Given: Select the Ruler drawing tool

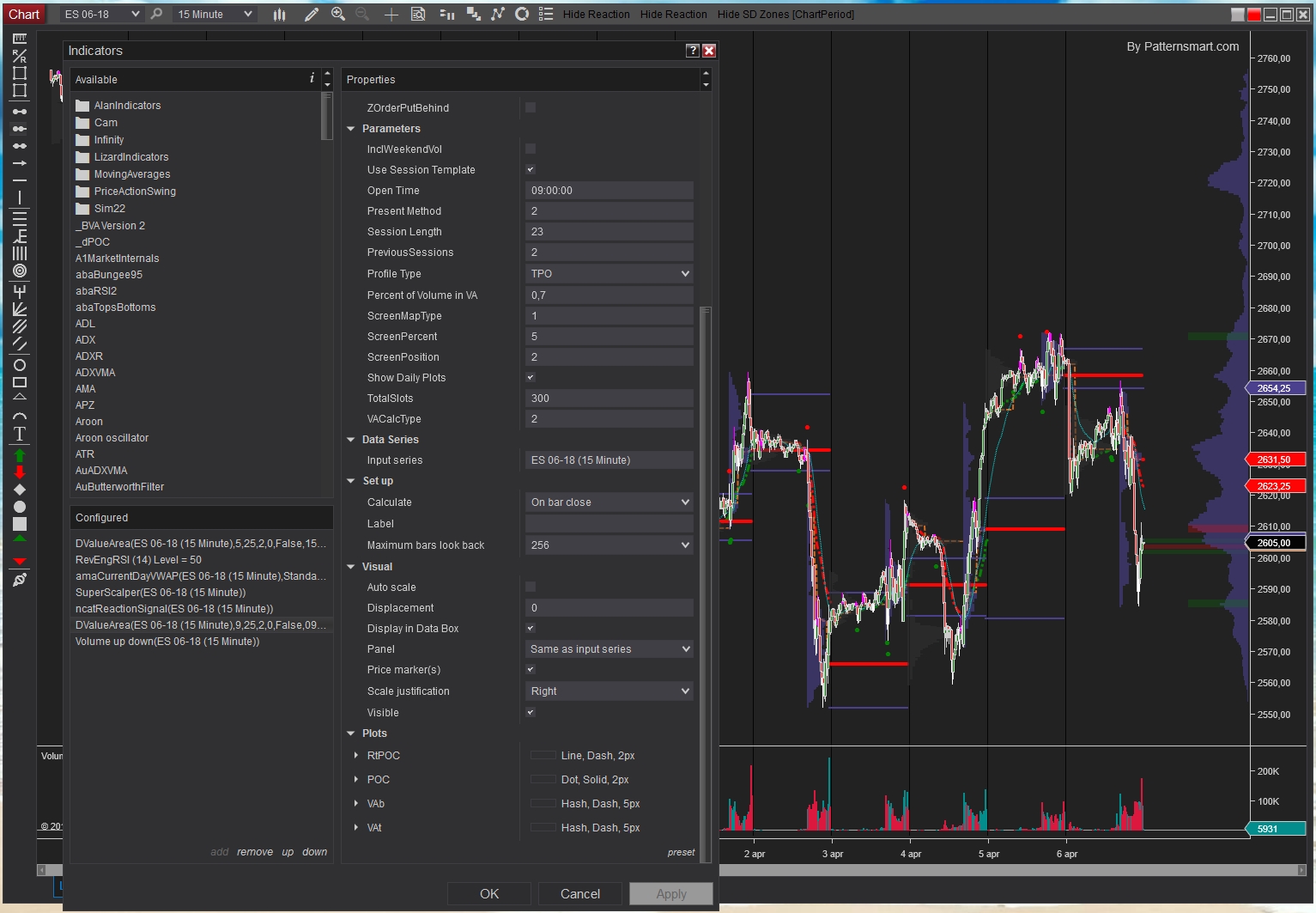Looking at the screenshot, I should 20,39.
